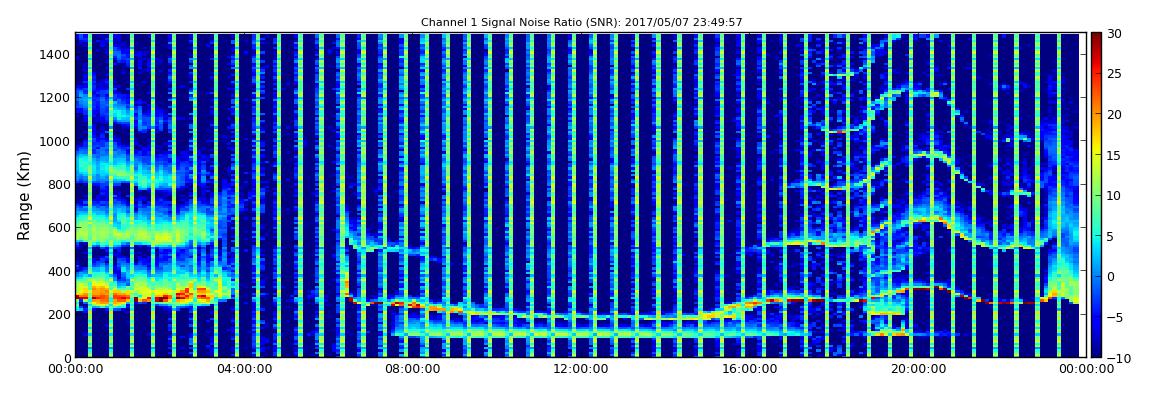Click the 04:00:00 time axis label
This screenshot has width=1150, height=407.
(243, 370)
